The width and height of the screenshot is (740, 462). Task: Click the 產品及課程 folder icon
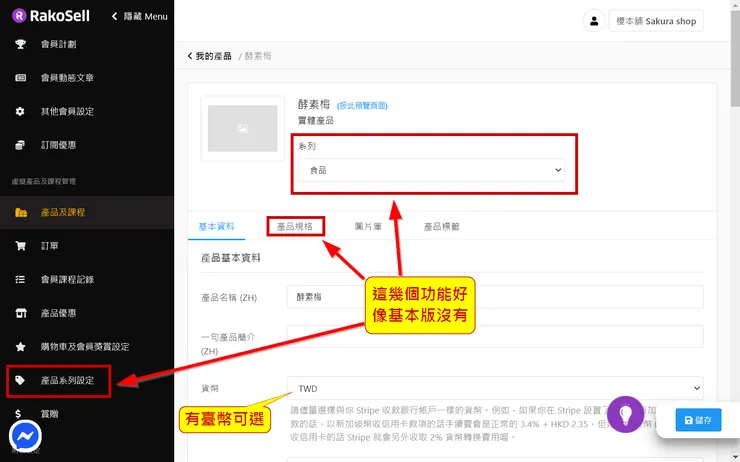coord(21,212)
